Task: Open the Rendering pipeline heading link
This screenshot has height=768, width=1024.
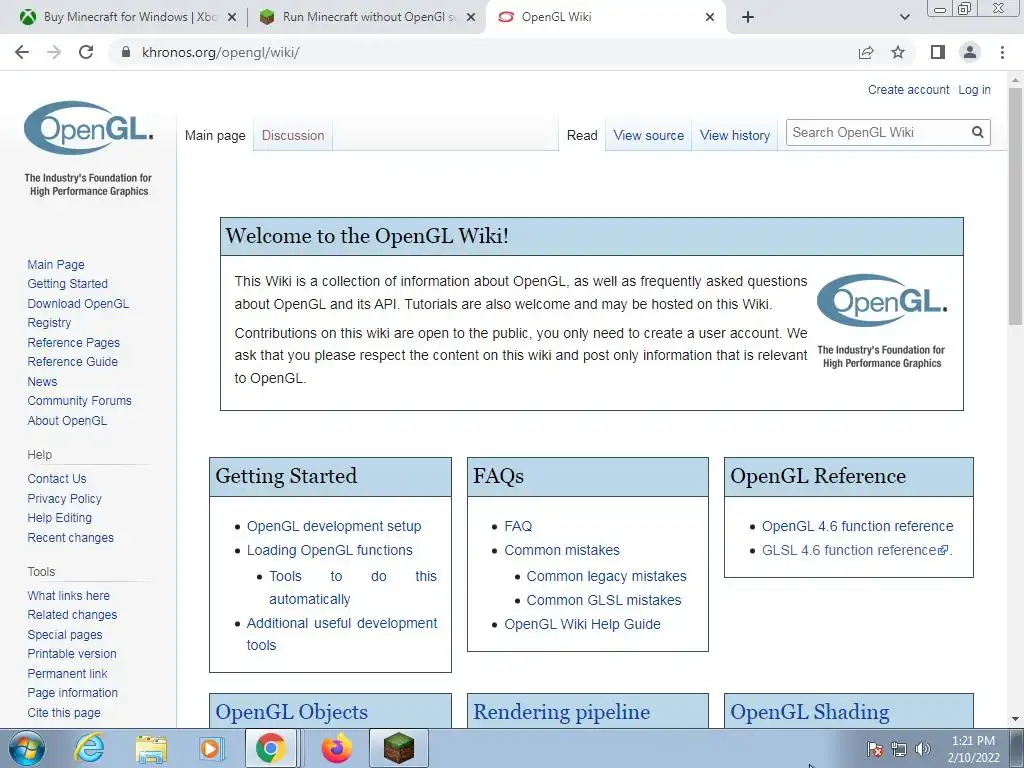Action: click(x=561, y=712)
